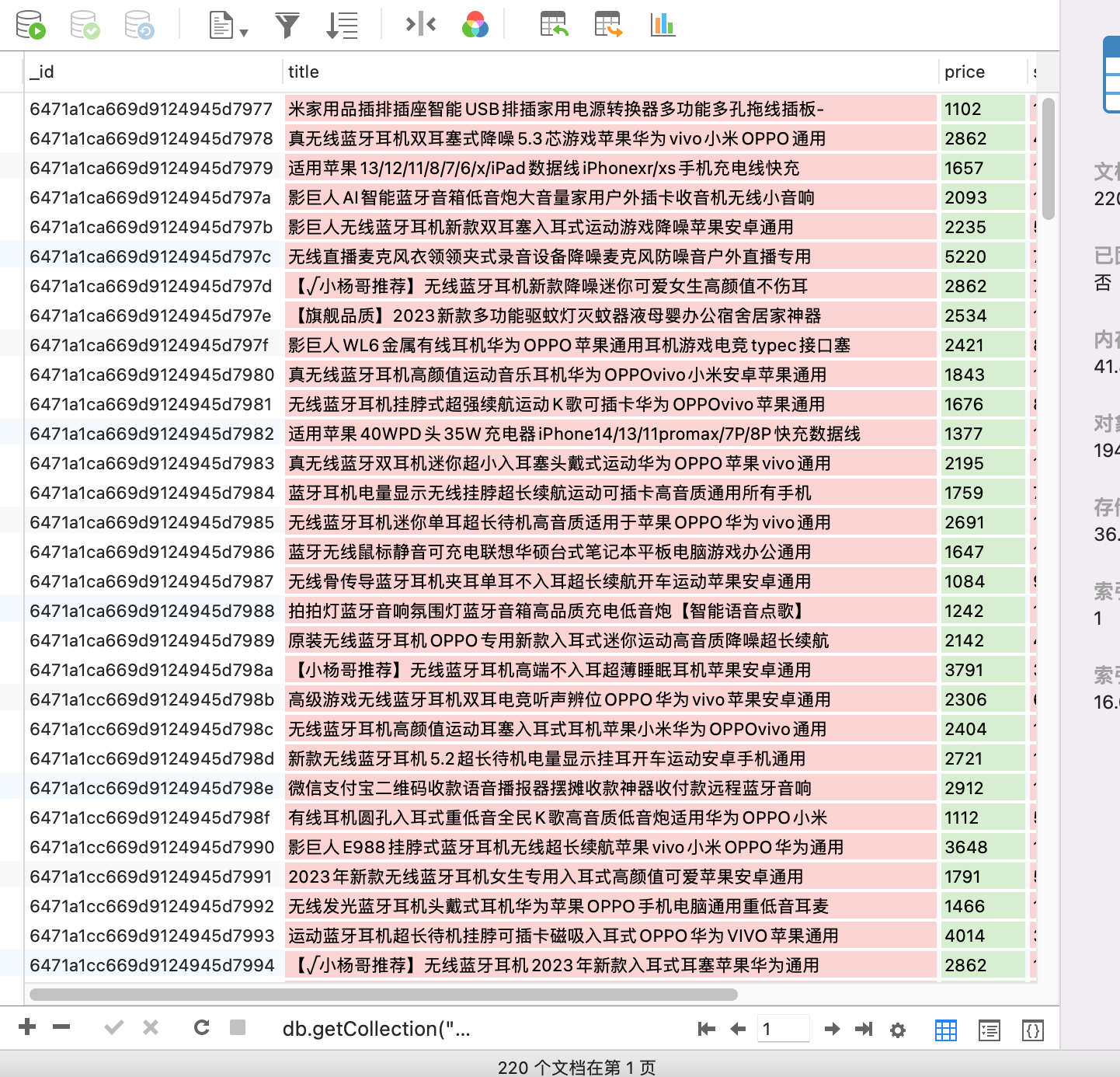Select title starting with 影巨人WL6金属有线耳机
The image size is (1120, 1077).
point(610,345)
